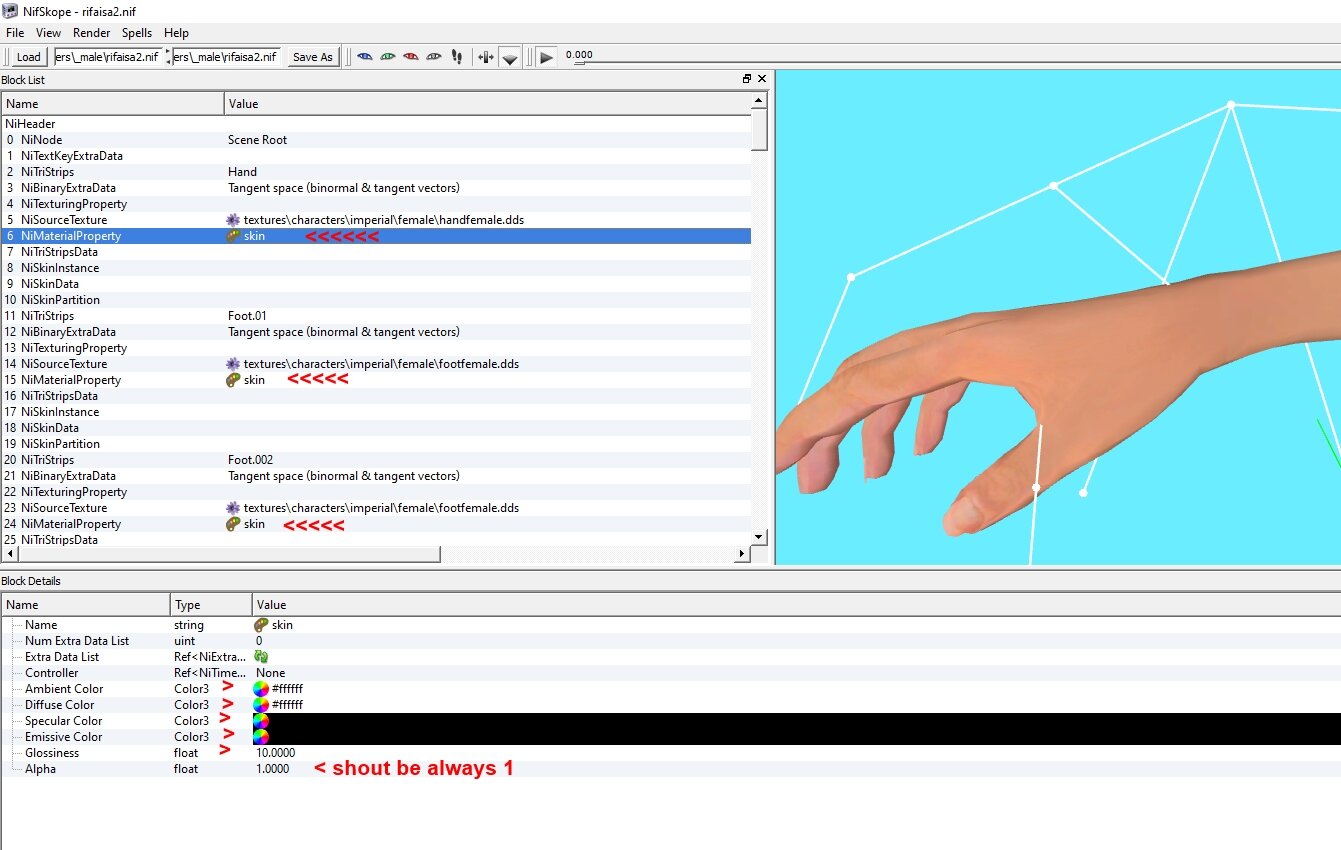Click the texture flower icon in handfemale.dds row

pyautogui.click(x=233, y=220)
